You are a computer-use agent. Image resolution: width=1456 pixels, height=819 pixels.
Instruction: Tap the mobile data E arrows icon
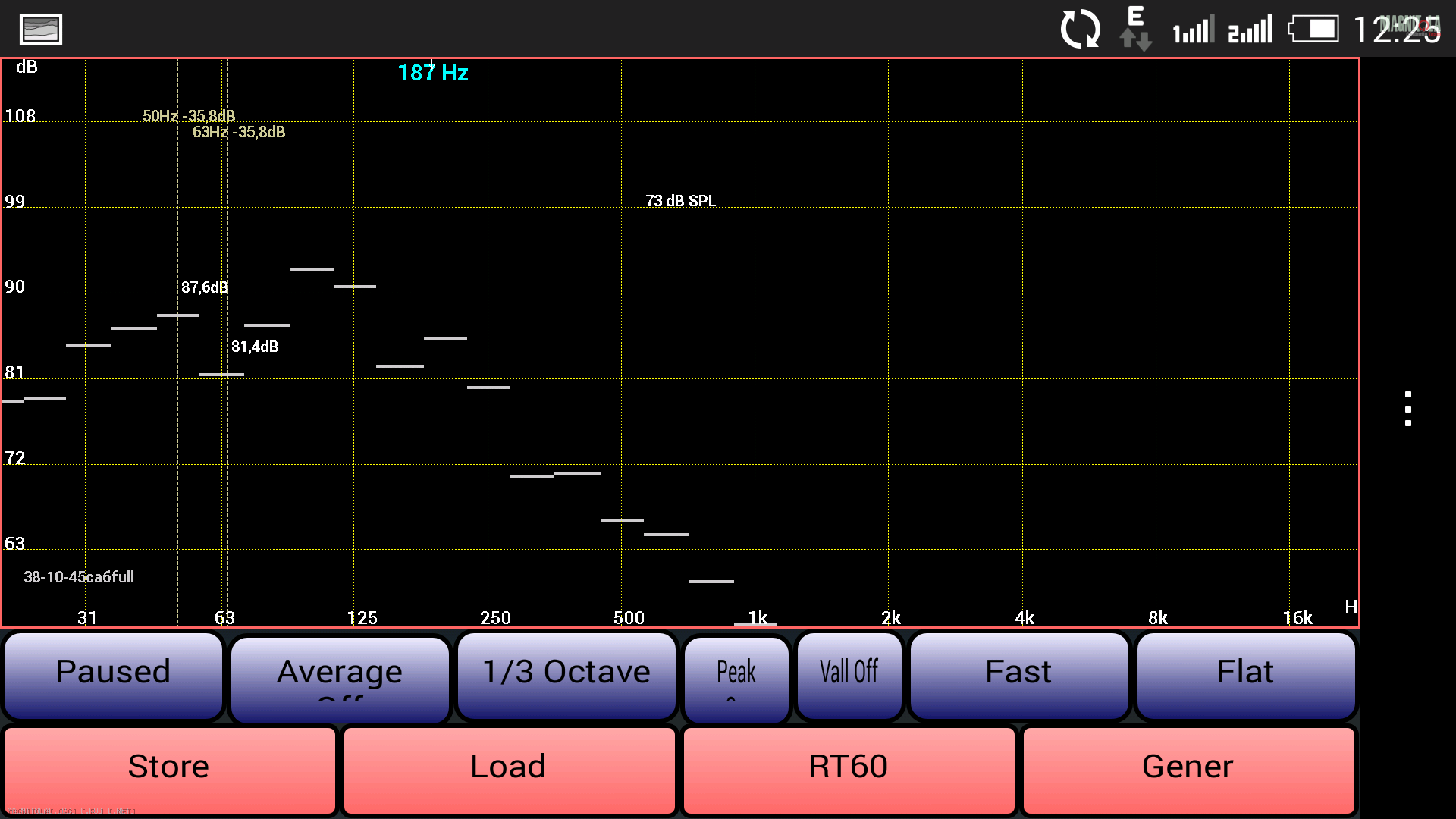(x=1135, y=29)
